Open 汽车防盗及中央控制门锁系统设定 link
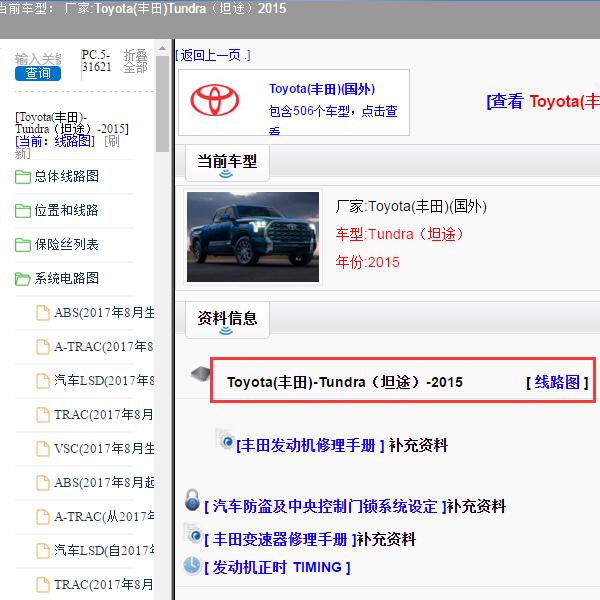This screenshot has width=600, height=600. (325, 507)
